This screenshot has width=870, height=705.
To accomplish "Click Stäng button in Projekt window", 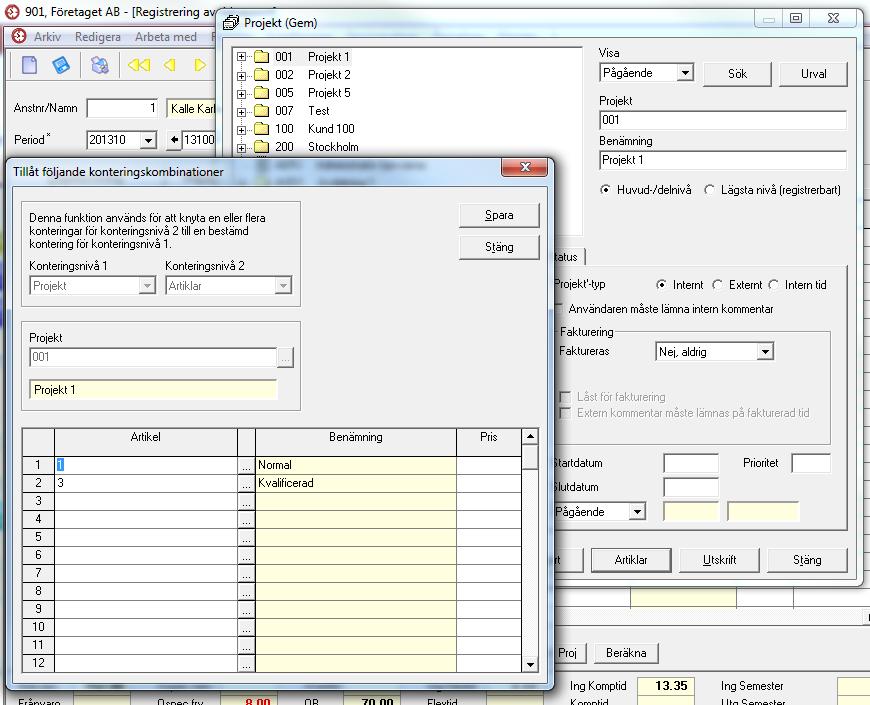I will point(807,560).
